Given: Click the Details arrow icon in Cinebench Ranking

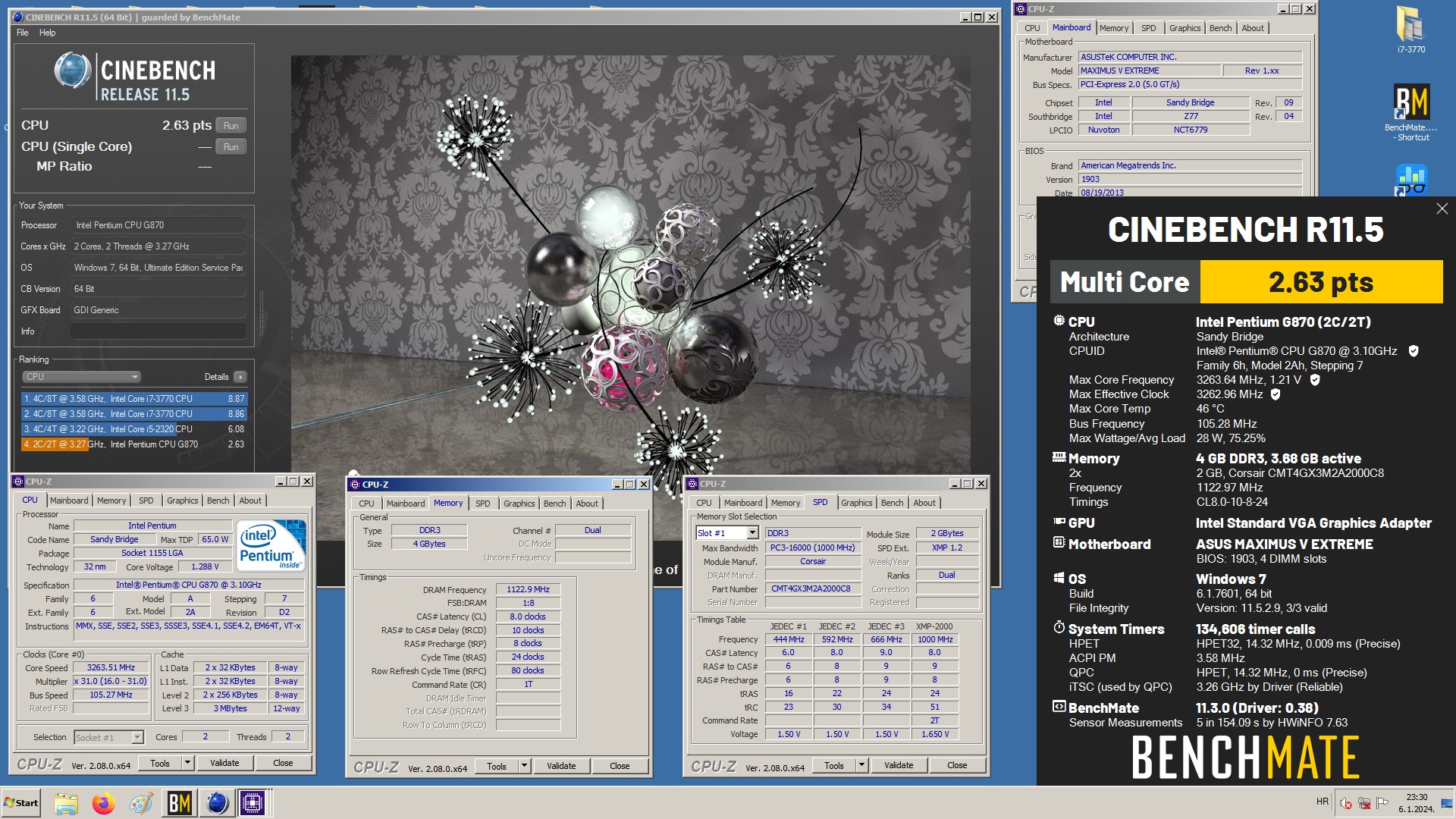Looking at the screenshot, I should click(x=240, y=377).
